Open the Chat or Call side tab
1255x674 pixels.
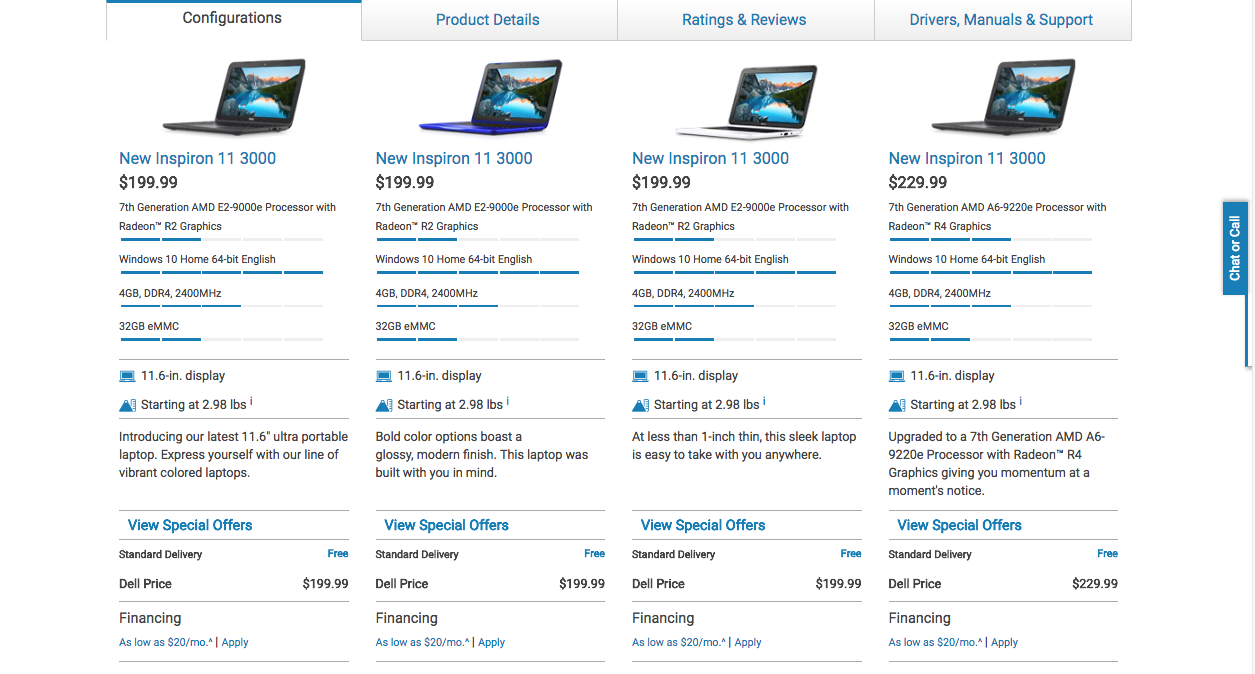click(x=1235, y=248)
